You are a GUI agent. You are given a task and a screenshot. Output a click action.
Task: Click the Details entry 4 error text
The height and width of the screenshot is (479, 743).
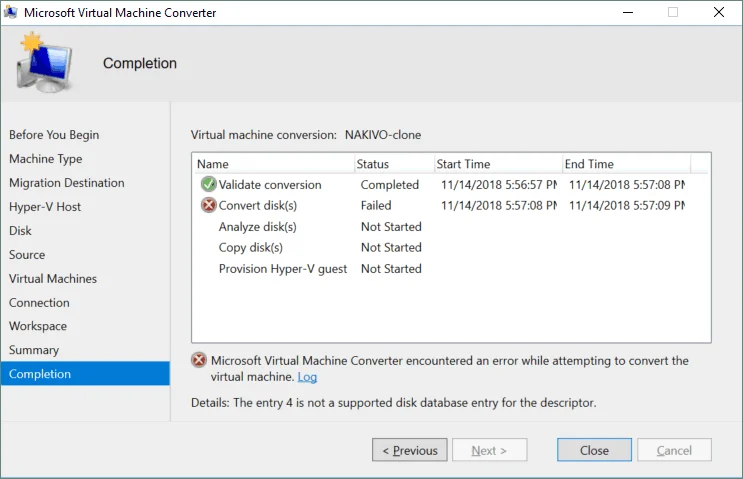394,403
